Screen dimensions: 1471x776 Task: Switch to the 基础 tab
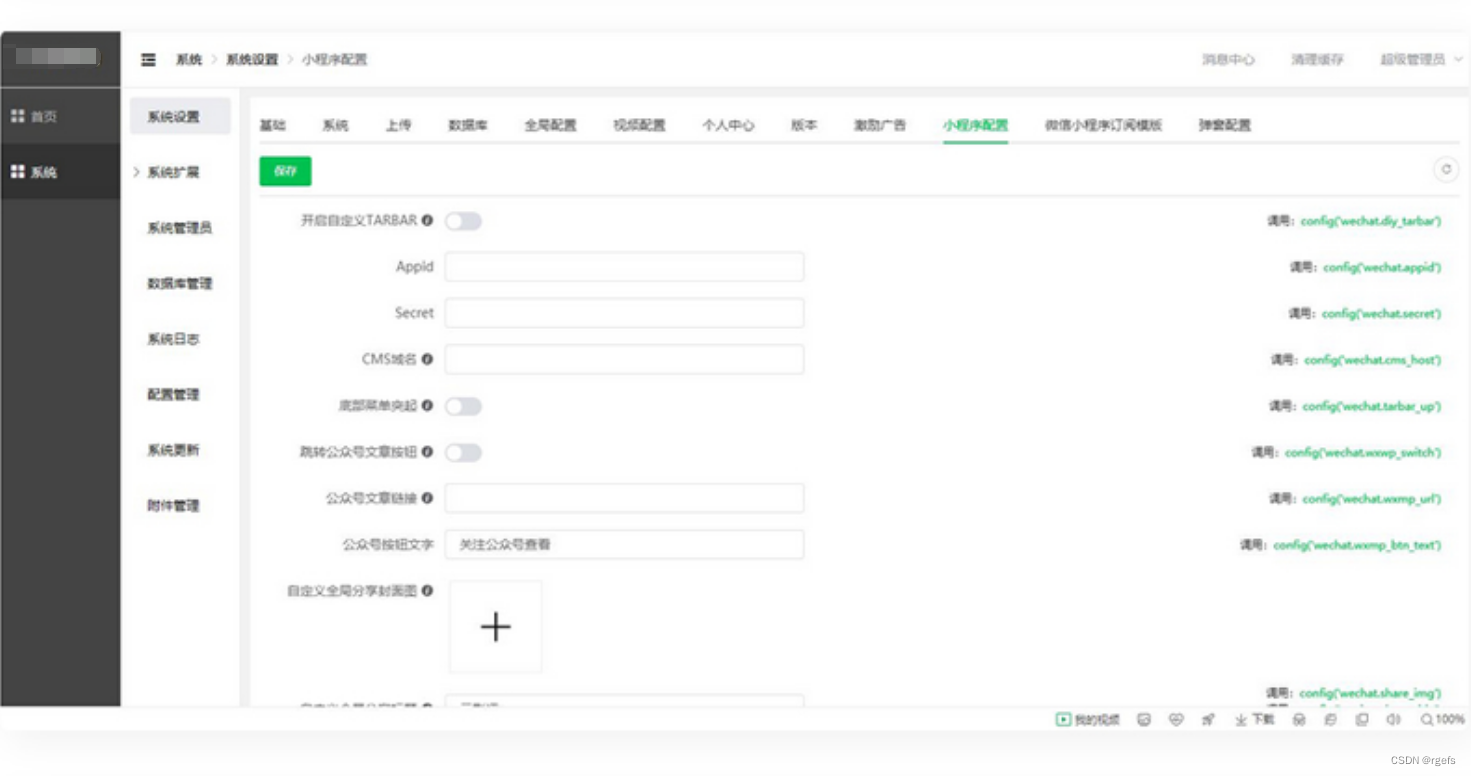click(x=272, y=125)
